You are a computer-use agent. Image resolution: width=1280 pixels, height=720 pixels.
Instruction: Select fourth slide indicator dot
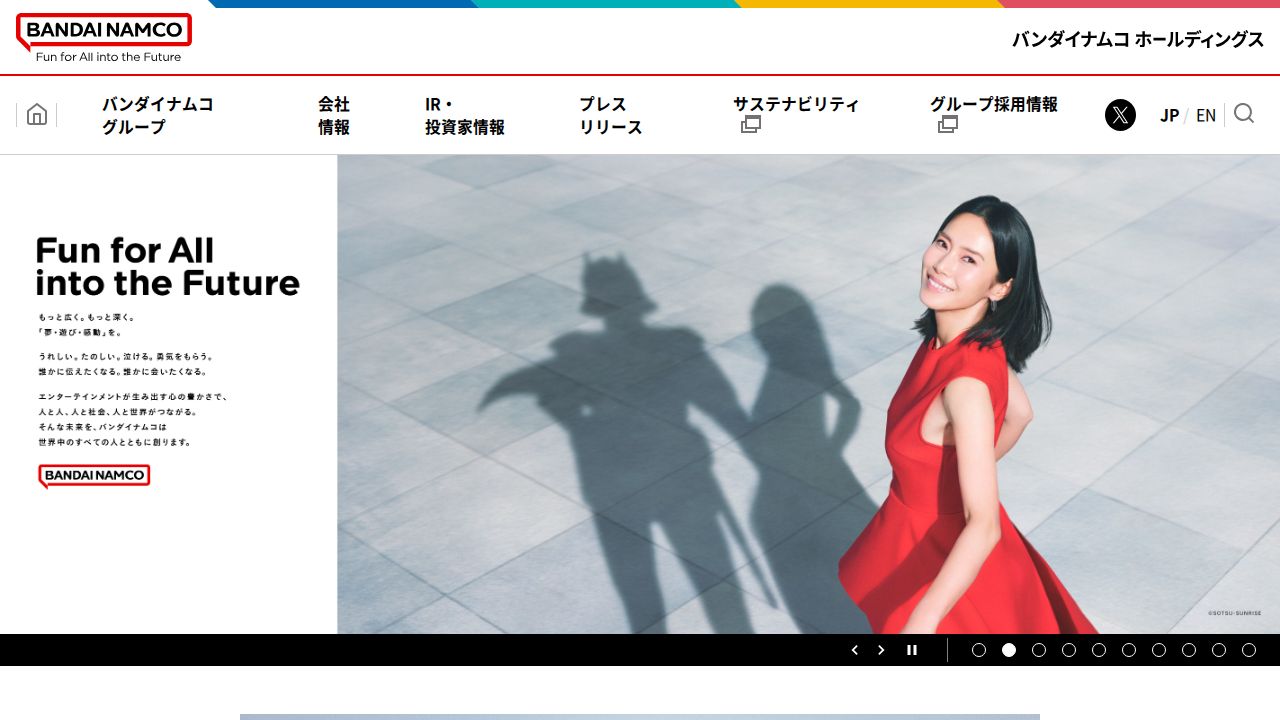point(1069,650)
